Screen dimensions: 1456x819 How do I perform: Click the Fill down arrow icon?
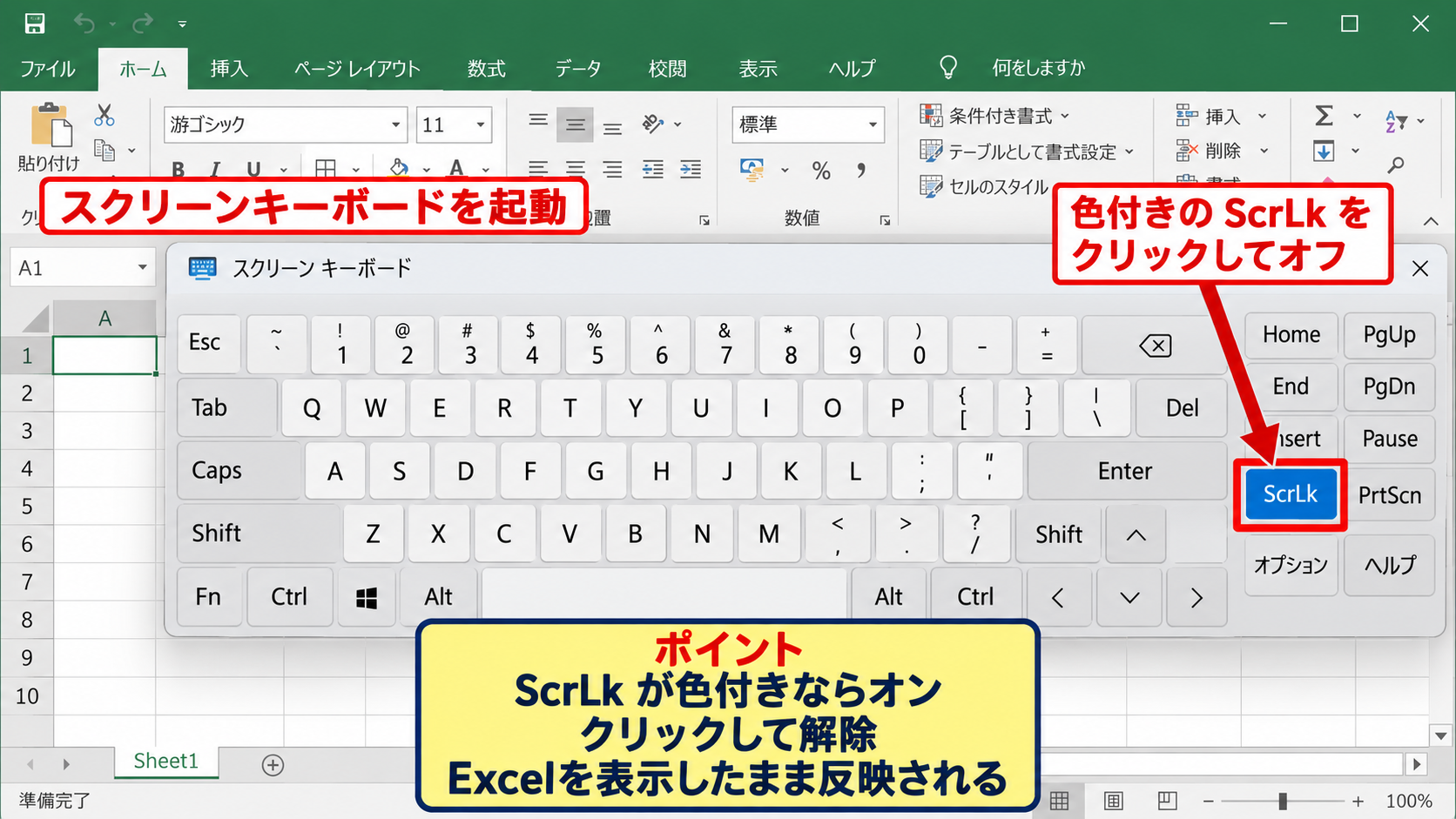tap(1324, 151)
